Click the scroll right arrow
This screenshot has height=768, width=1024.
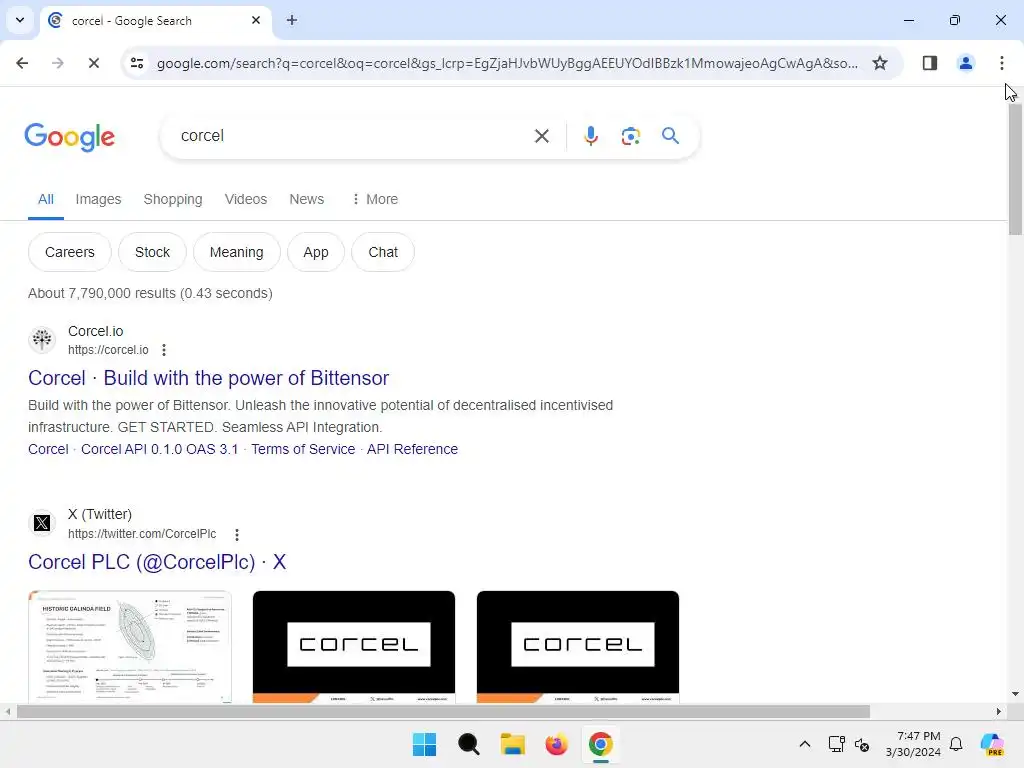click(998, 711)
